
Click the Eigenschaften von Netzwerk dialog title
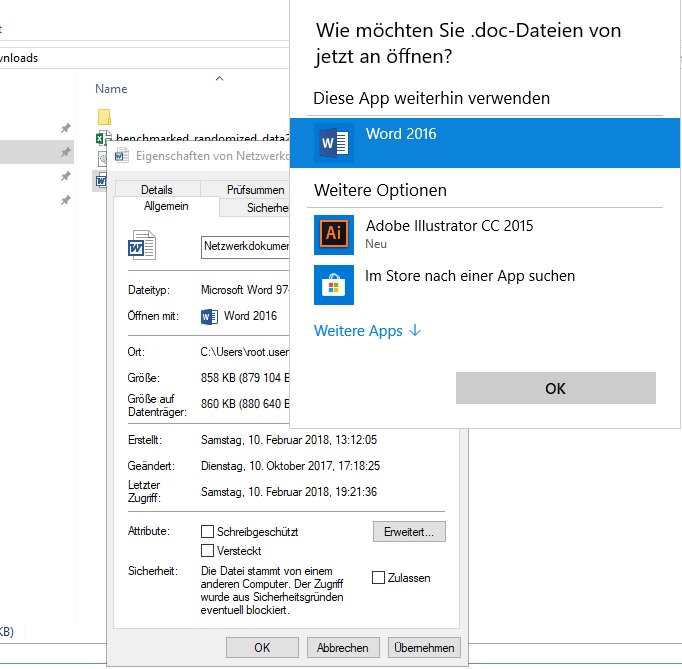(213, 156)
